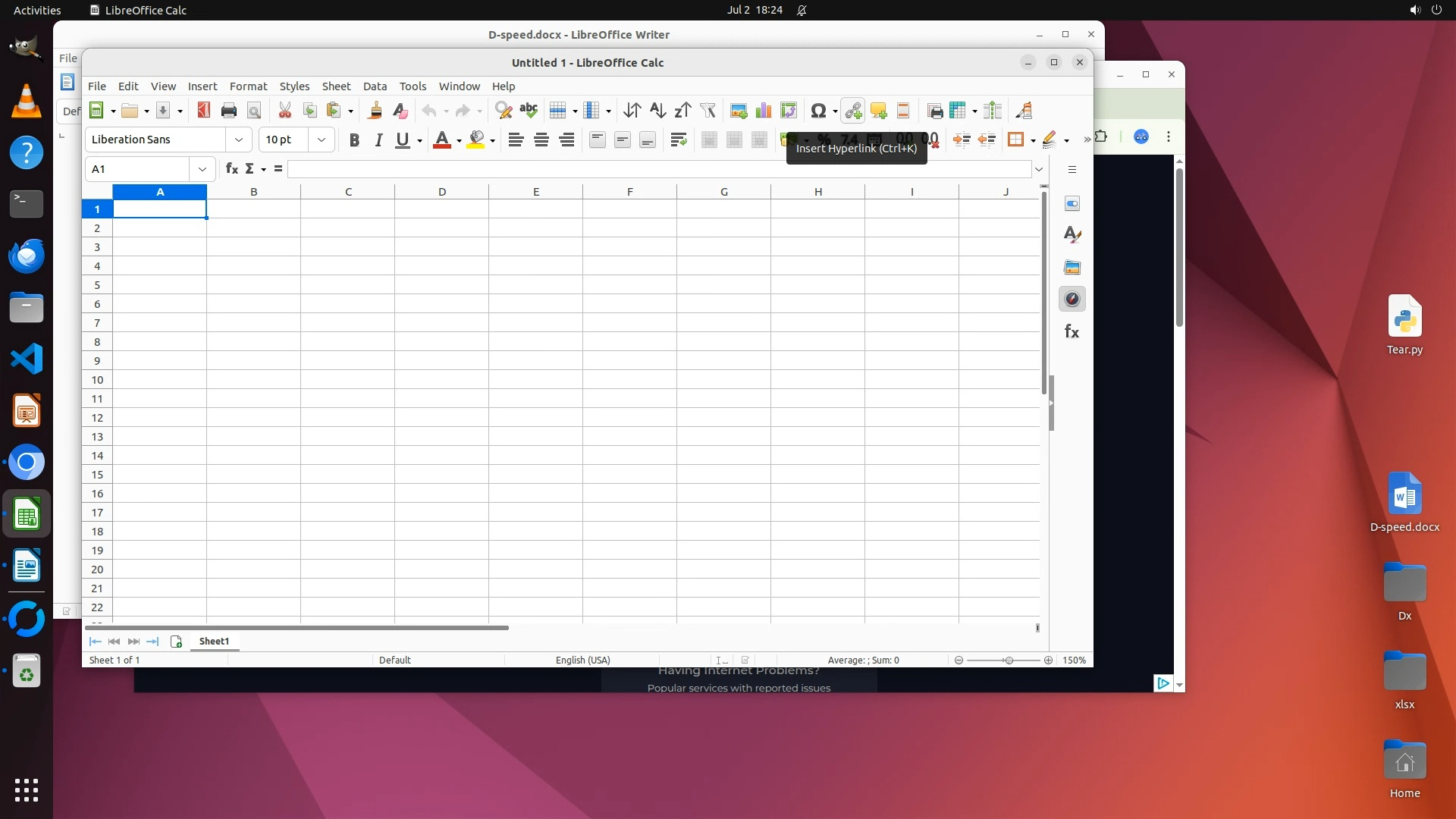Click Export as PDF icon
Screen dimensions: 1456x819
tap(203, 111)
